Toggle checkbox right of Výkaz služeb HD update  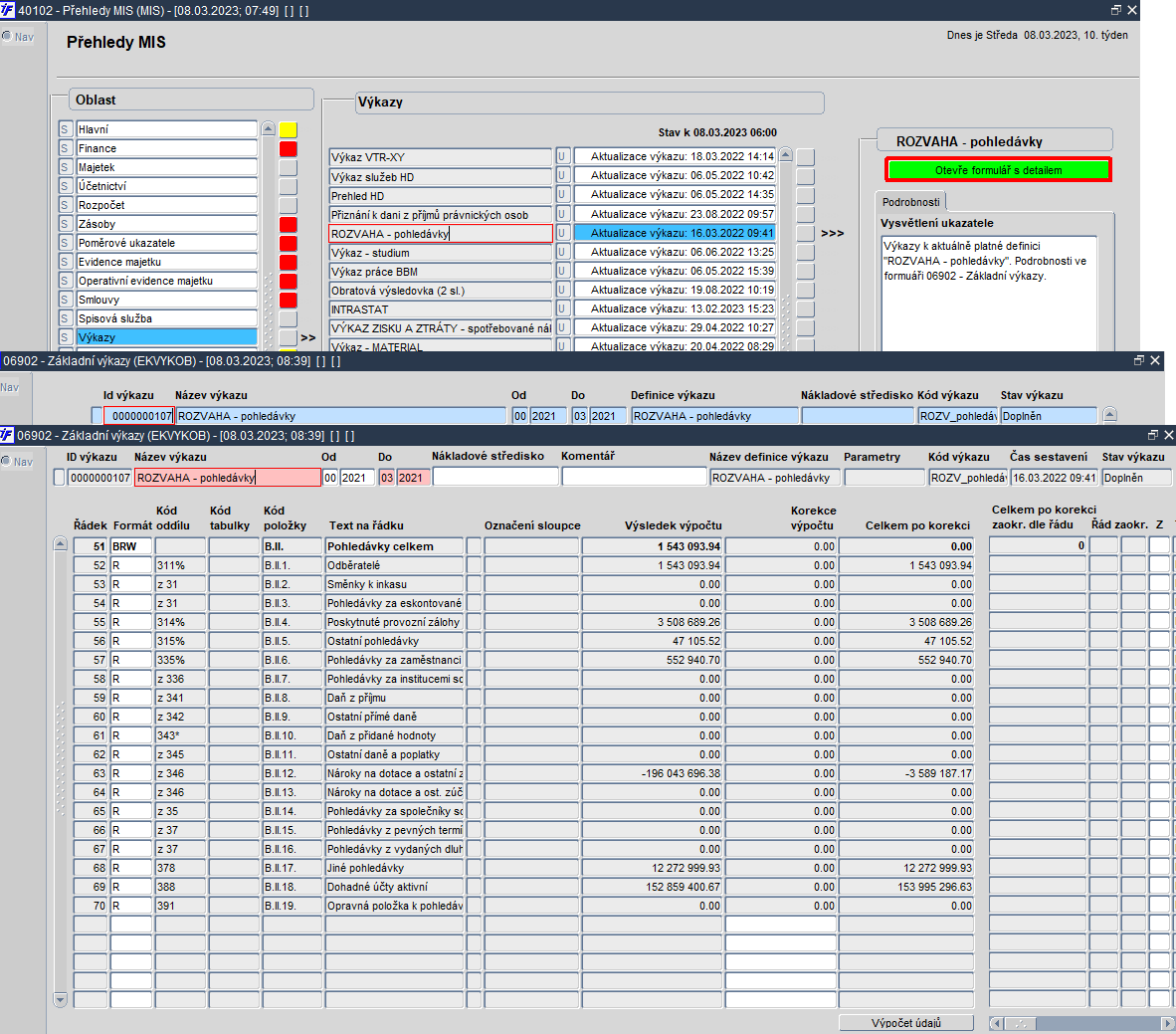coord(806,176)
